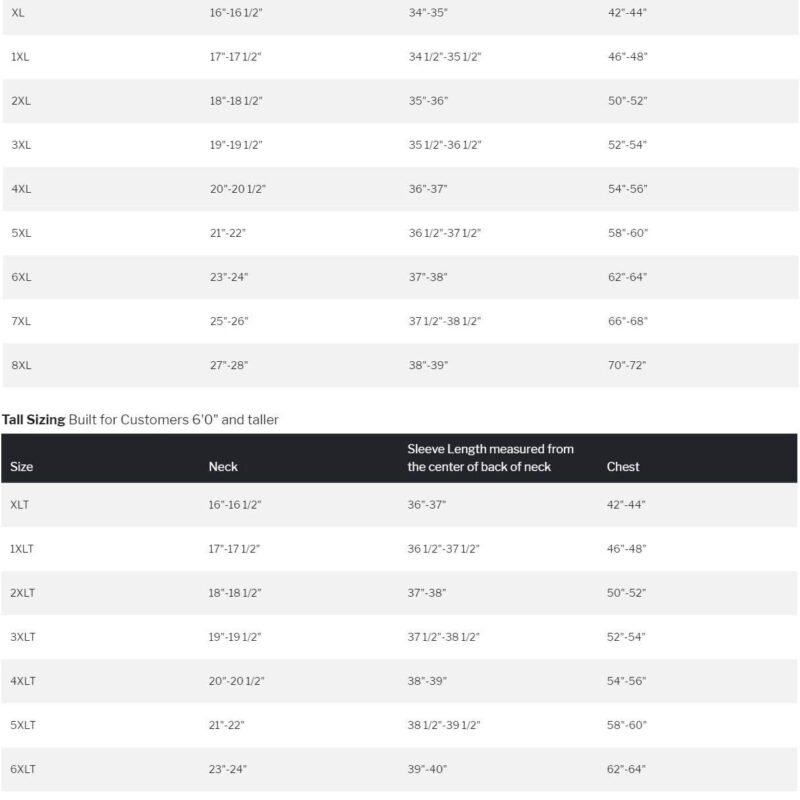Select the 2XL size label
The height and width of the screenshot is (800, 800).
coord(21,101)
